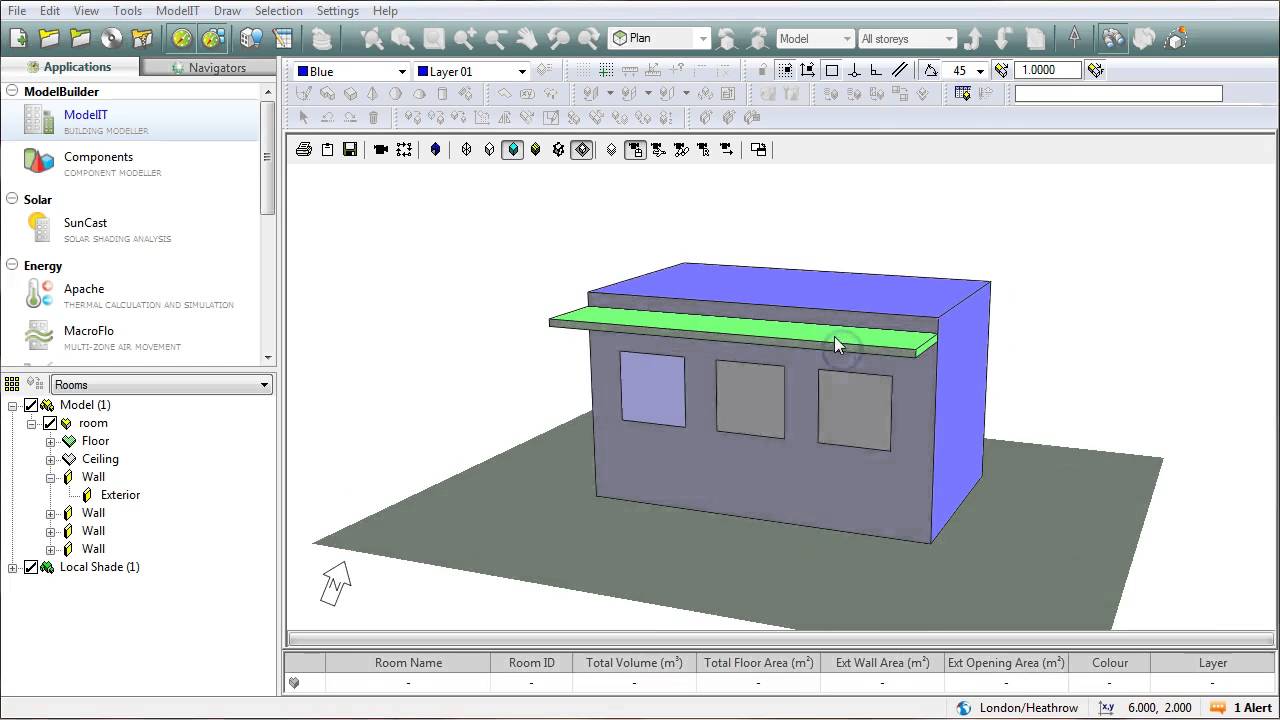Open the Tools menu
1280x720 pixels.
pyautogui.click(x=127, y=10)
